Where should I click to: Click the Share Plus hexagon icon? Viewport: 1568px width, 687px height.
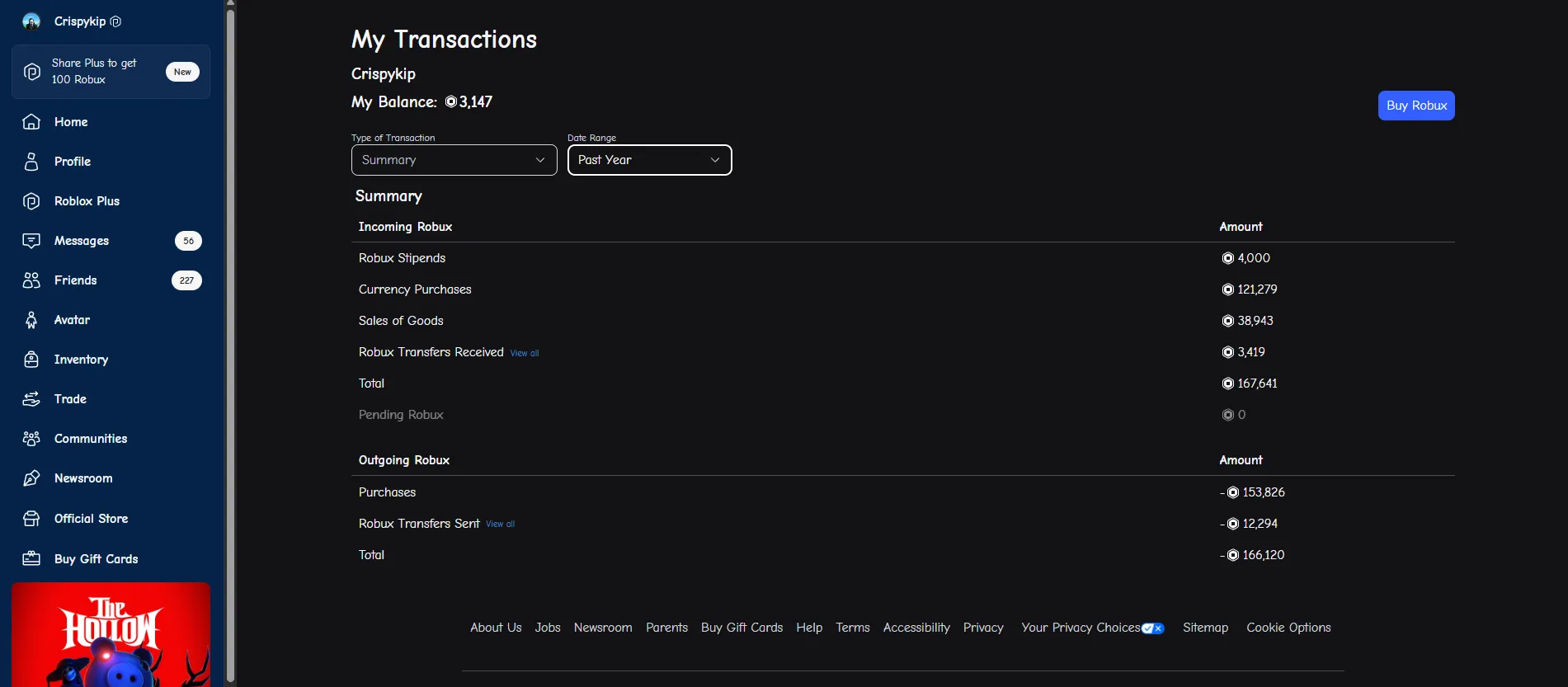coord(32,72)
